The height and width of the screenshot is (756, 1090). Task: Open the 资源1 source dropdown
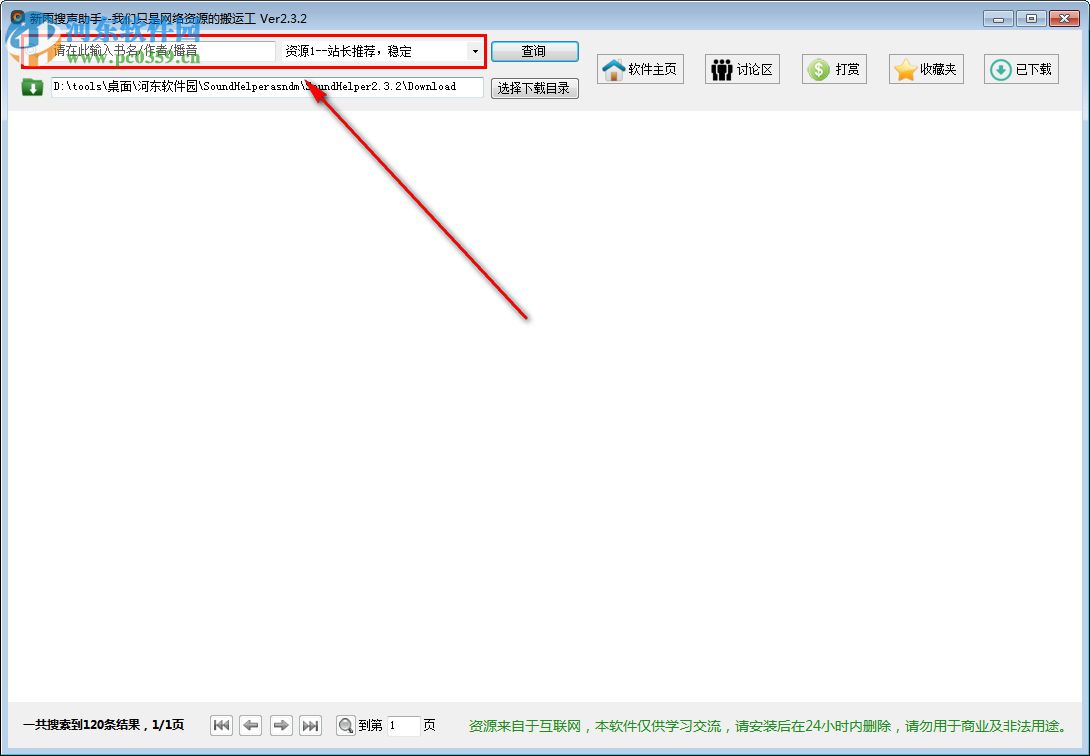pos(382,51)
